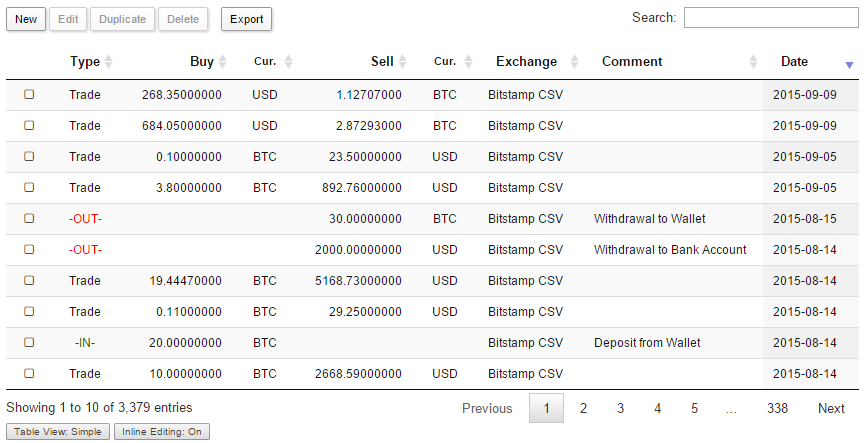Screen dimensions: 864x443
Task: Sort by Sell column arrows
Action: 402,62
